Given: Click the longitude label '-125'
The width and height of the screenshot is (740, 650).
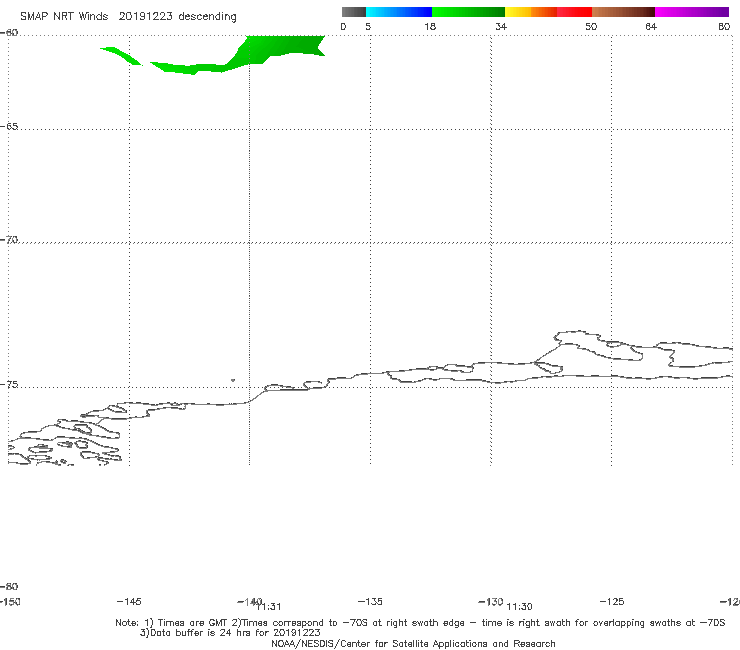Looking at the screenshot, I should pyautogui.click(x=612, y=601).
